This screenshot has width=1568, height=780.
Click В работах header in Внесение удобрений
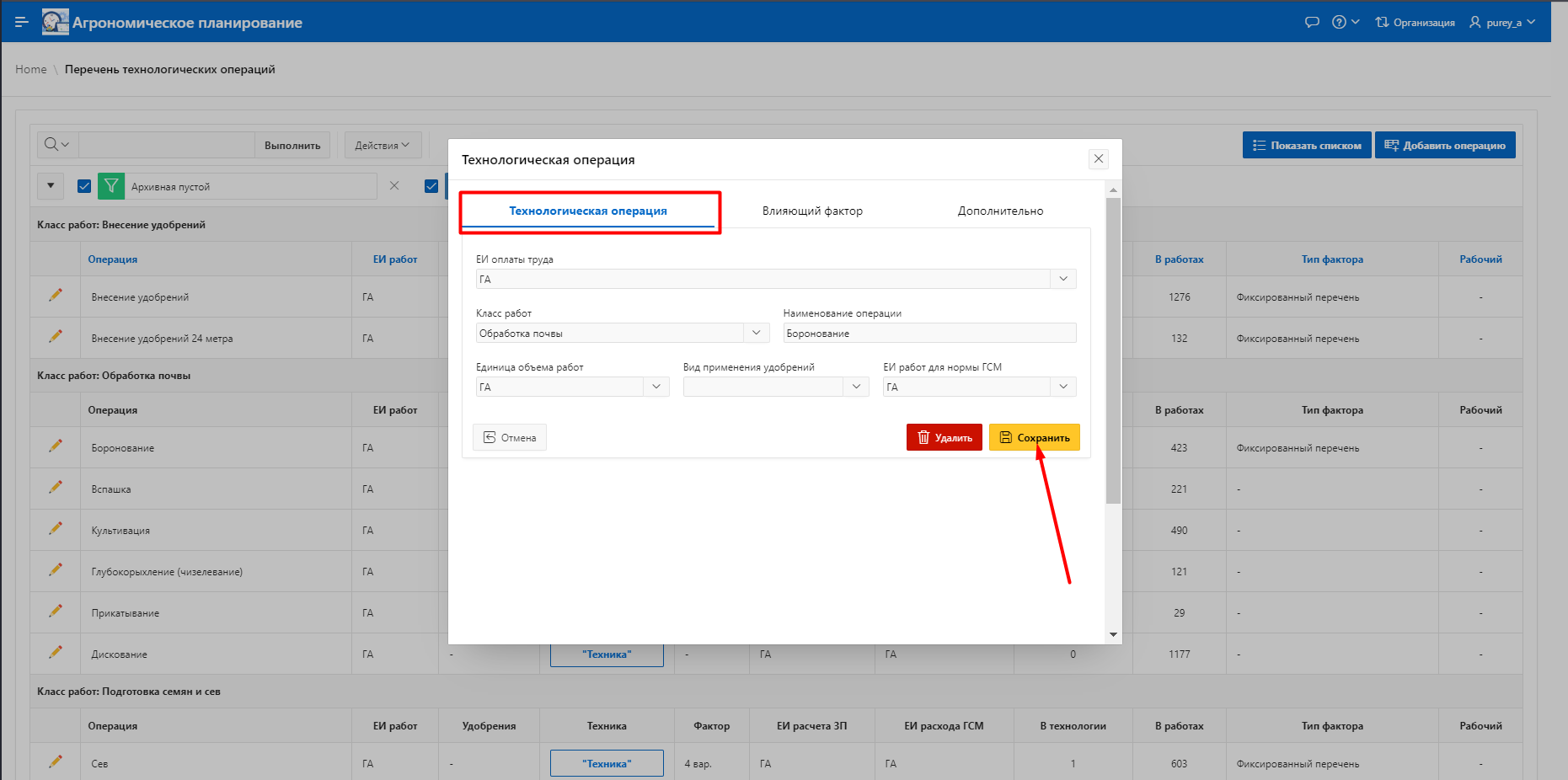[x=1179, y=259]
